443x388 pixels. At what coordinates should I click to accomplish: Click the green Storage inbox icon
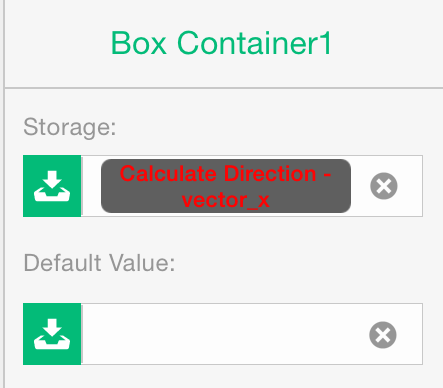point(52,186)
